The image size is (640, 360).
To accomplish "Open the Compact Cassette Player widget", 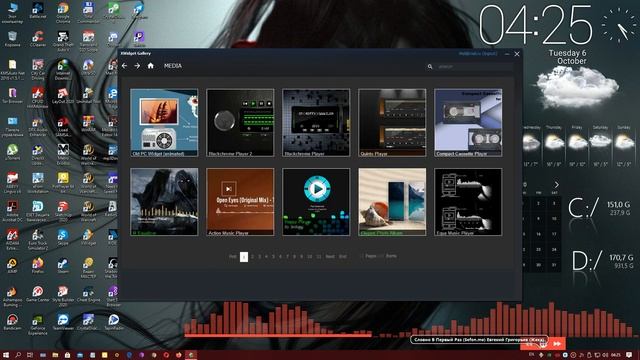I will tap(468, 122).
